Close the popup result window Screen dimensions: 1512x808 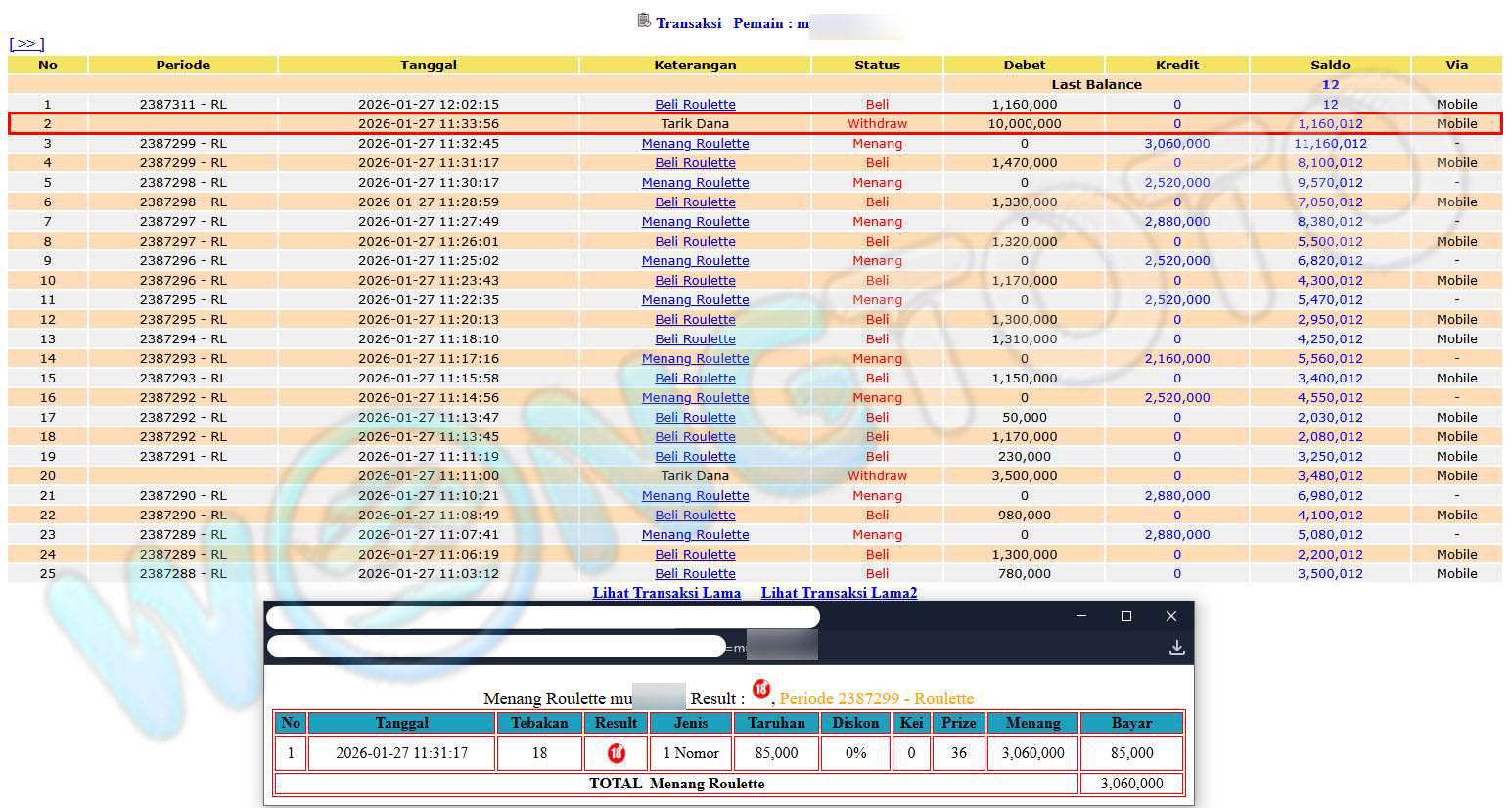[x=1170, y=616]
